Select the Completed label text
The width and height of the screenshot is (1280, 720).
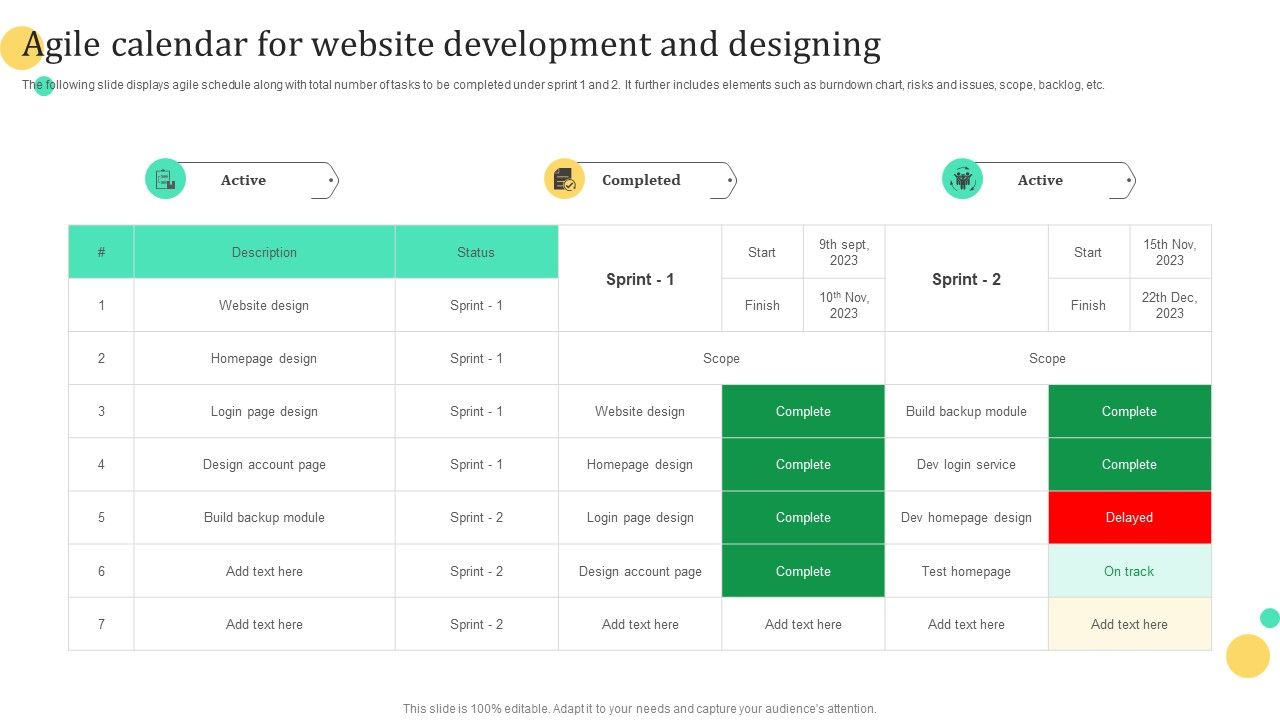[641, 180]
